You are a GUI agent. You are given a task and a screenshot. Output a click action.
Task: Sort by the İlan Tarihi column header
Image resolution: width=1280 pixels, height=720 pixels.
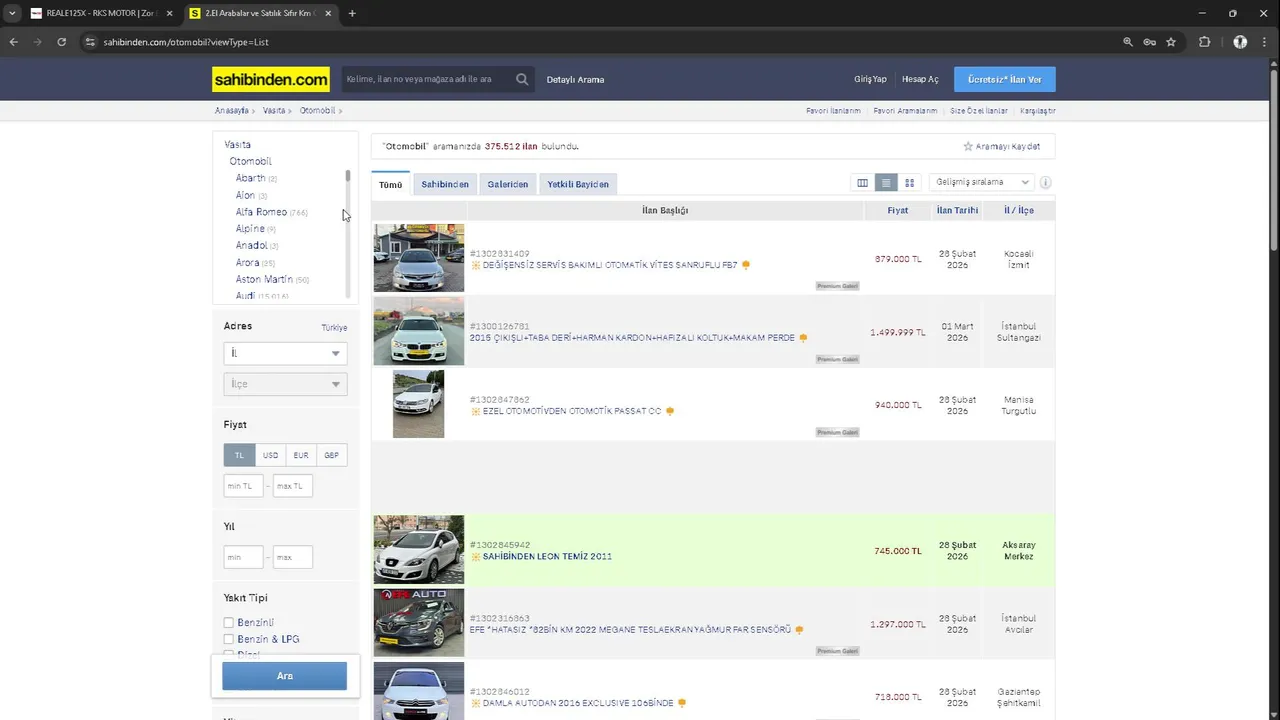click(x=957, y=211)
